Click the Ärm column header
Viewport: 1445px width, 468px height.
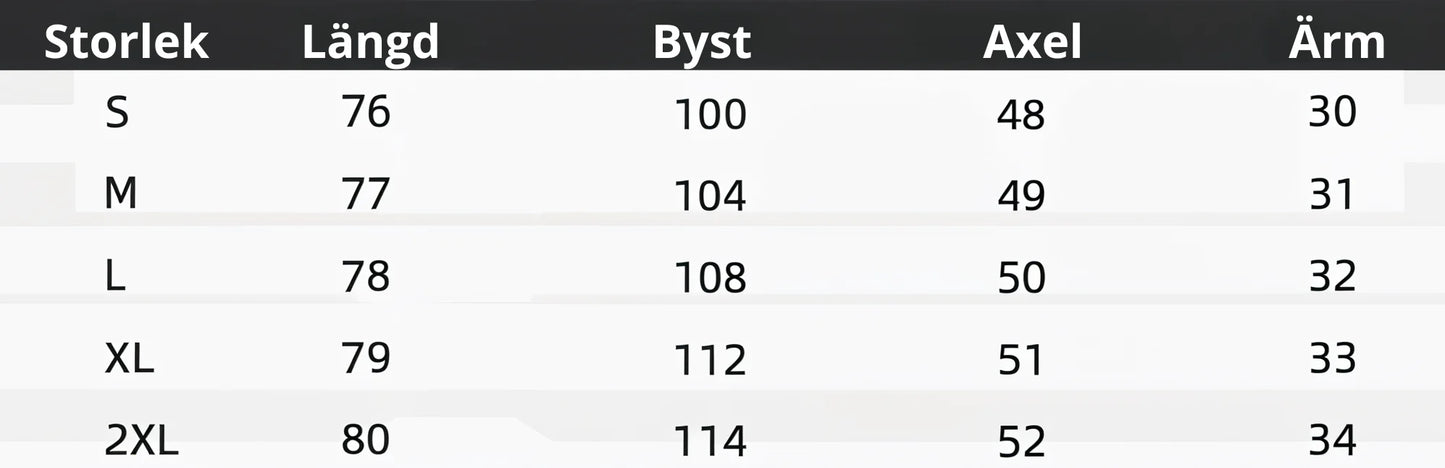point(1336,43)
